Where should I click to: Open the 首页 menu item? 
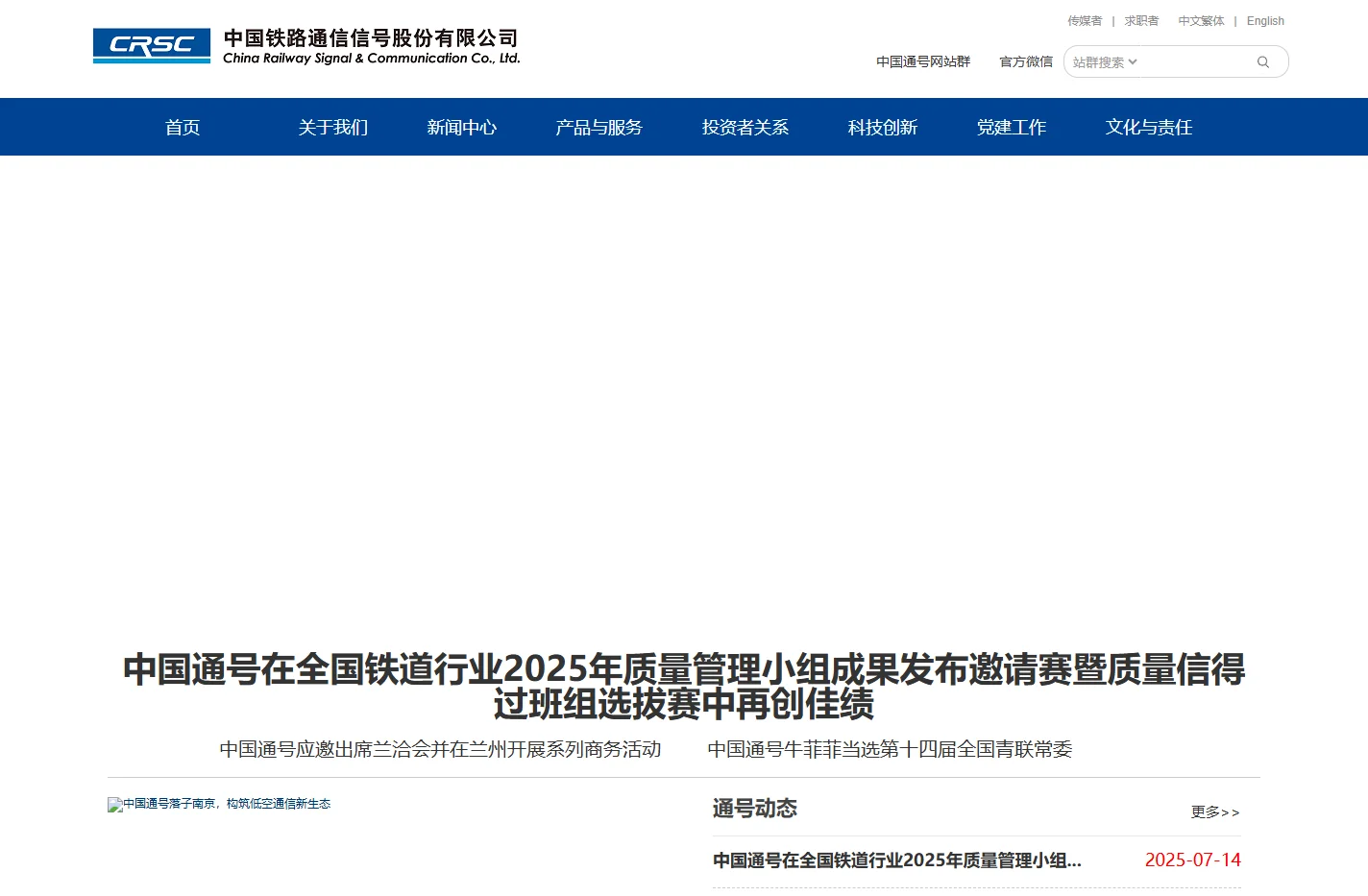pos(183,128)
